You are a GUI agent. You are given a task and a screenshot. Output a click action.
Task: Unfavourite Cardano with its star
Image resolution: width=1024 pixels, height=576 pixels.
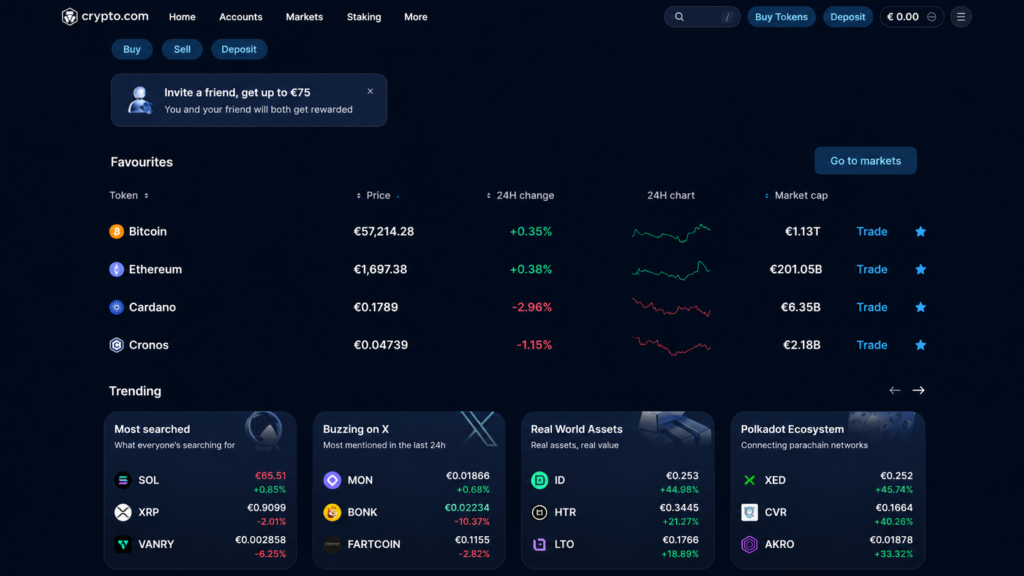coord(920,307)
